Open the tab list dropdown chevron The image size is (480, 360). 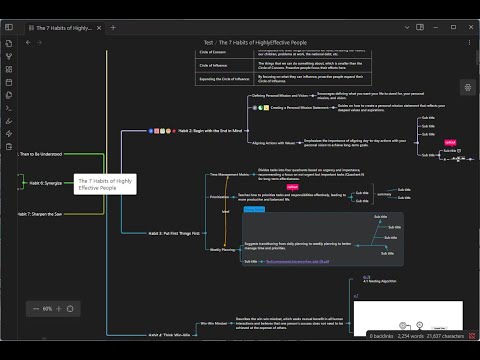[407, 27]
